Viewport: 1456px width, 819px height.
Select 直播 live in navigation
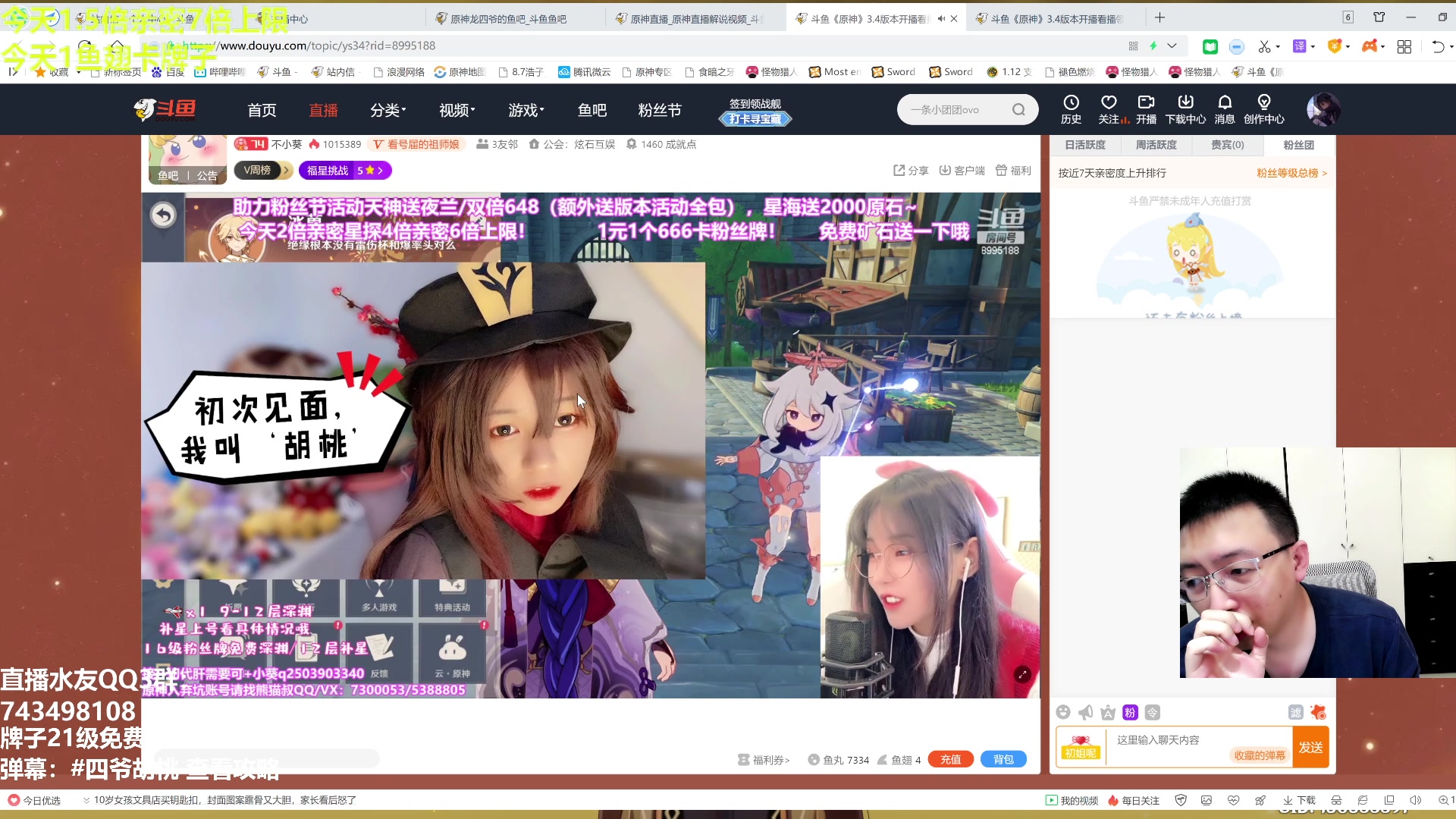[x=323, y=110]
